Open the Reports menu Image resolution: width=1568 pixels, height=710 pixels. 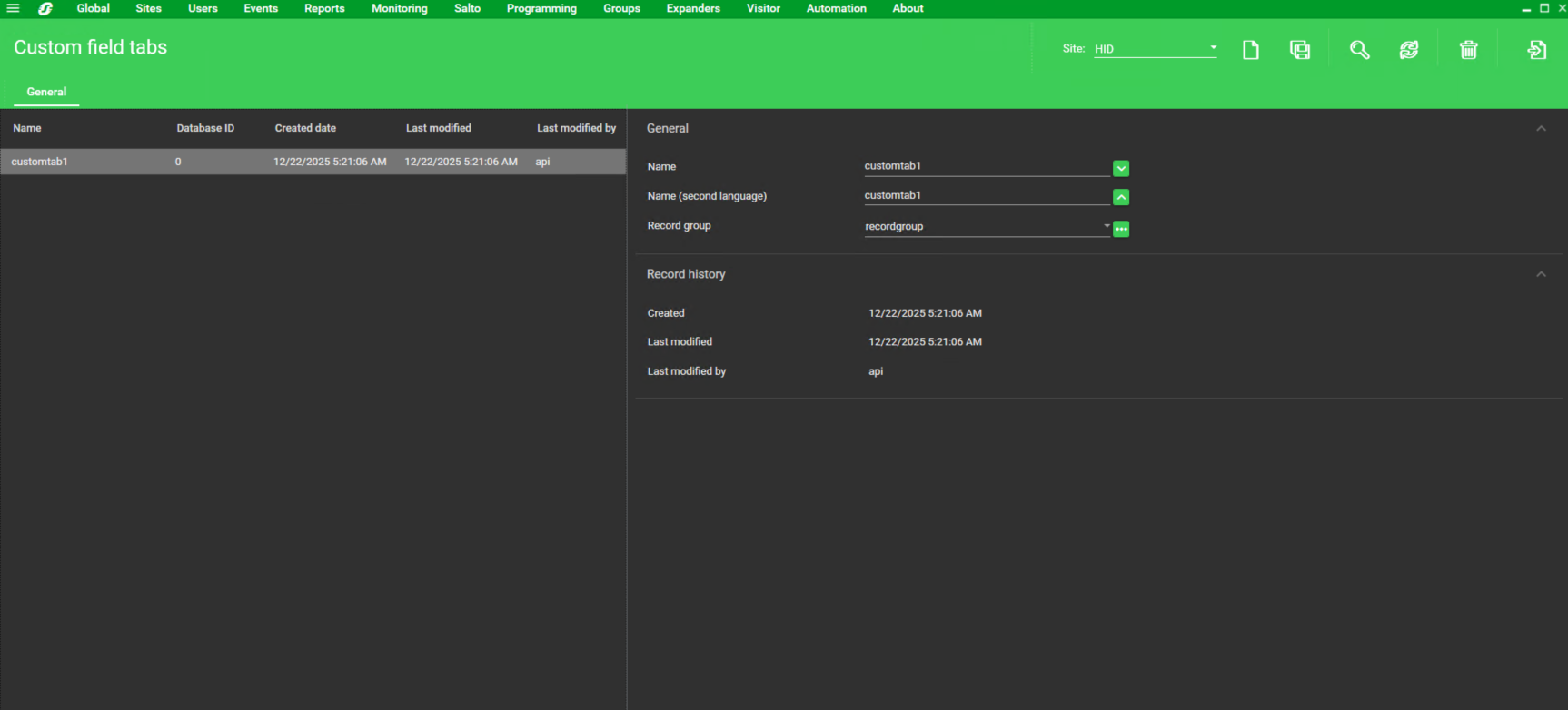[324, 8]
